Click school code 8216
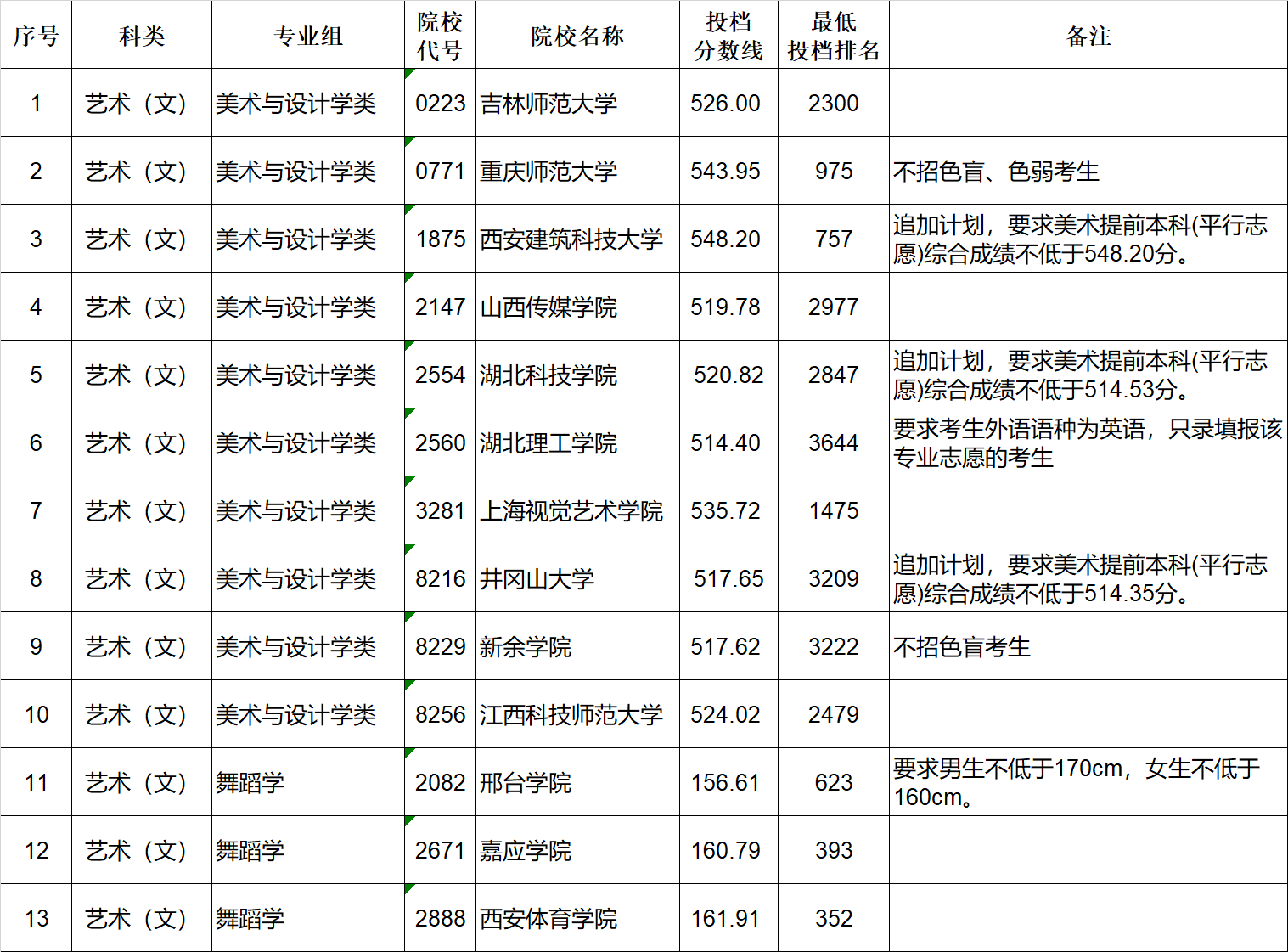The image size is (1288, 952). click(440, 578)
